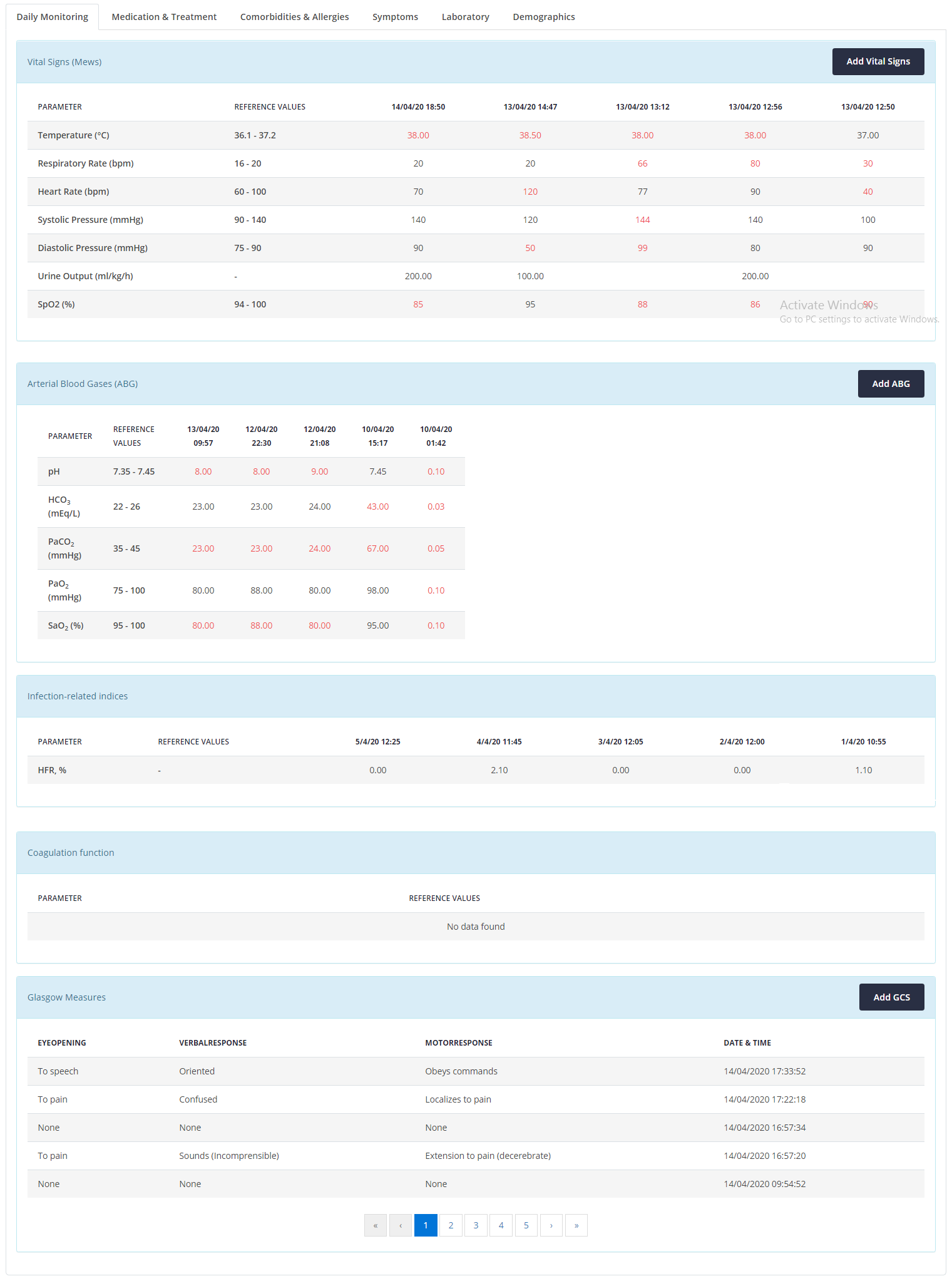Image resolution: width=952 pixels, height=1281 pixels.
Task: Click the Add GCS button
Action: tap(891, 997)
